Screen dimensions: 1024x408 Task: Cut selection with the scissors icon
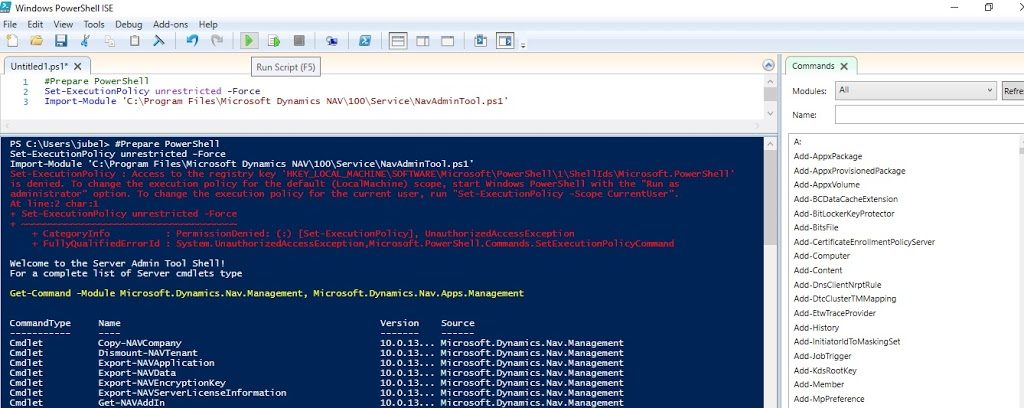click(85, 41)
